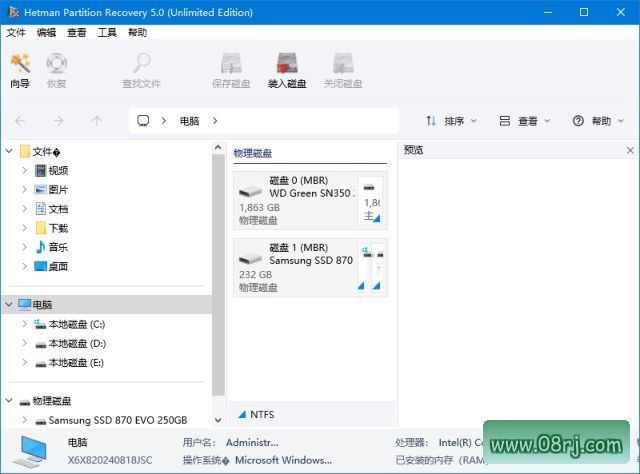The image size is (640, 474).
Task: Expand the 视频 tree node
Action: click(24, 170)
